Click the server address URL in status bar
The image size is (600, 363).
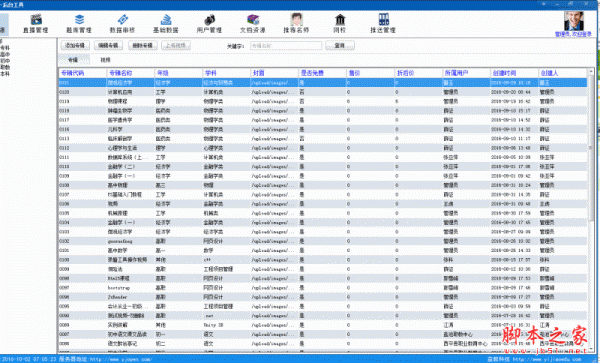[121, 359]
